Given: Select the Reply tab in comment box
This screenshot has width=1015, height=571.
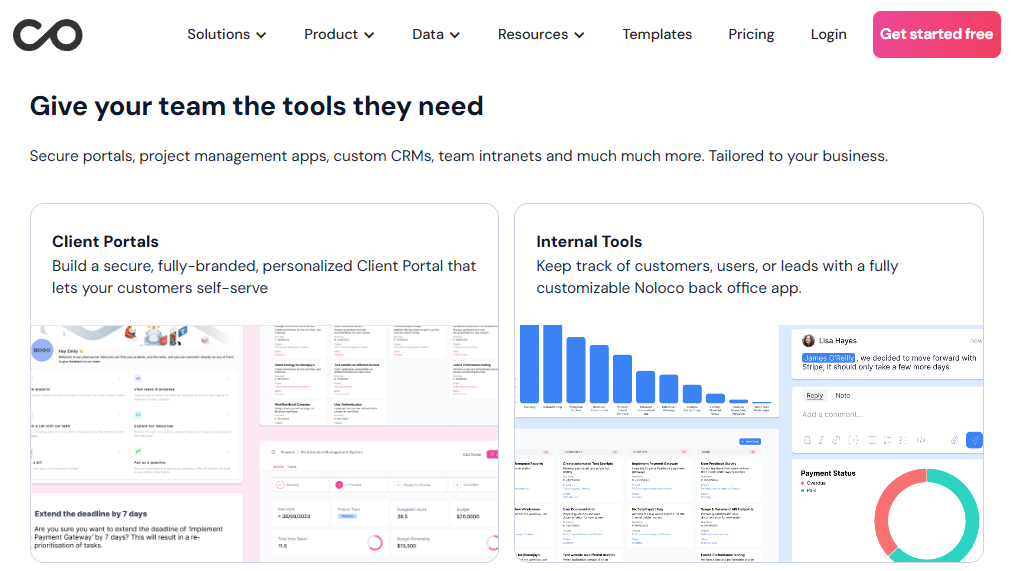Looking at the screenshot, I should coord(815,396).
